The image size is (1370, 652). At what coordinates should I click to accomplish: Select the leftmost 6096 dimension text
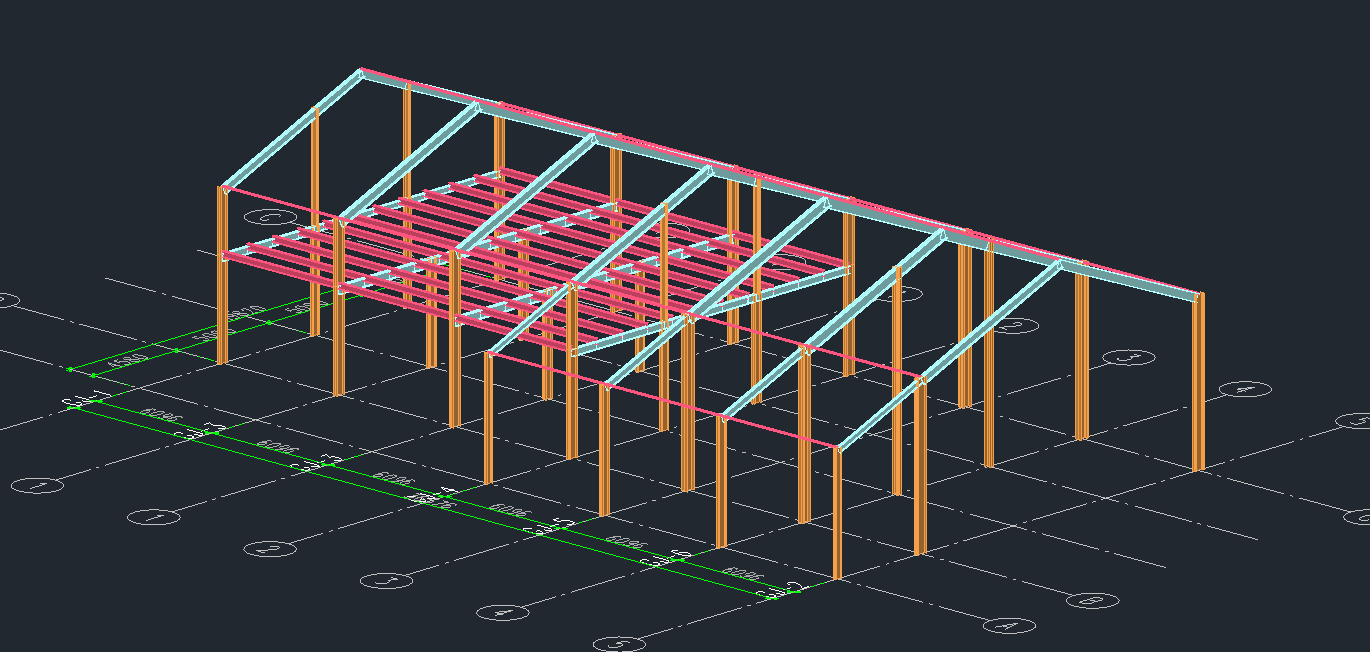click(x=158, y=413)
